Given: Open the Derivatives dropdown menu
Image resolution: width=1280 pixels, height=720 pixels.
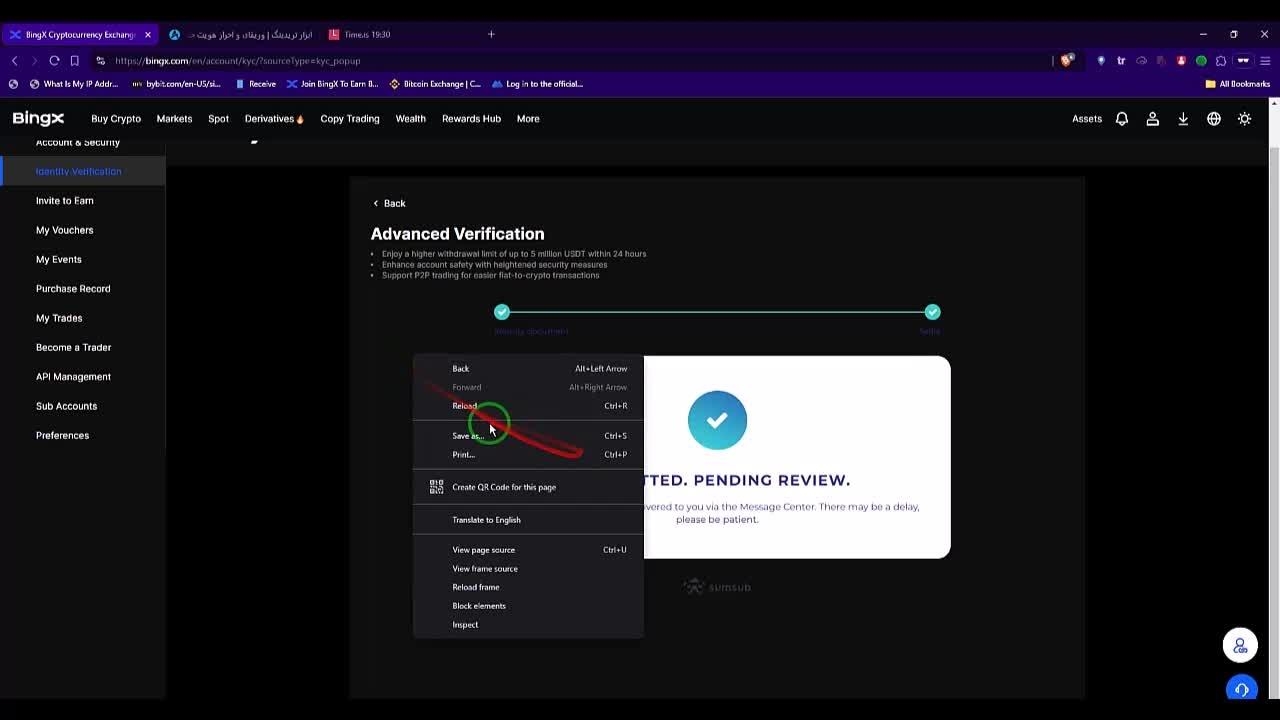Looking at the screenshot, I should coord(273,119).
